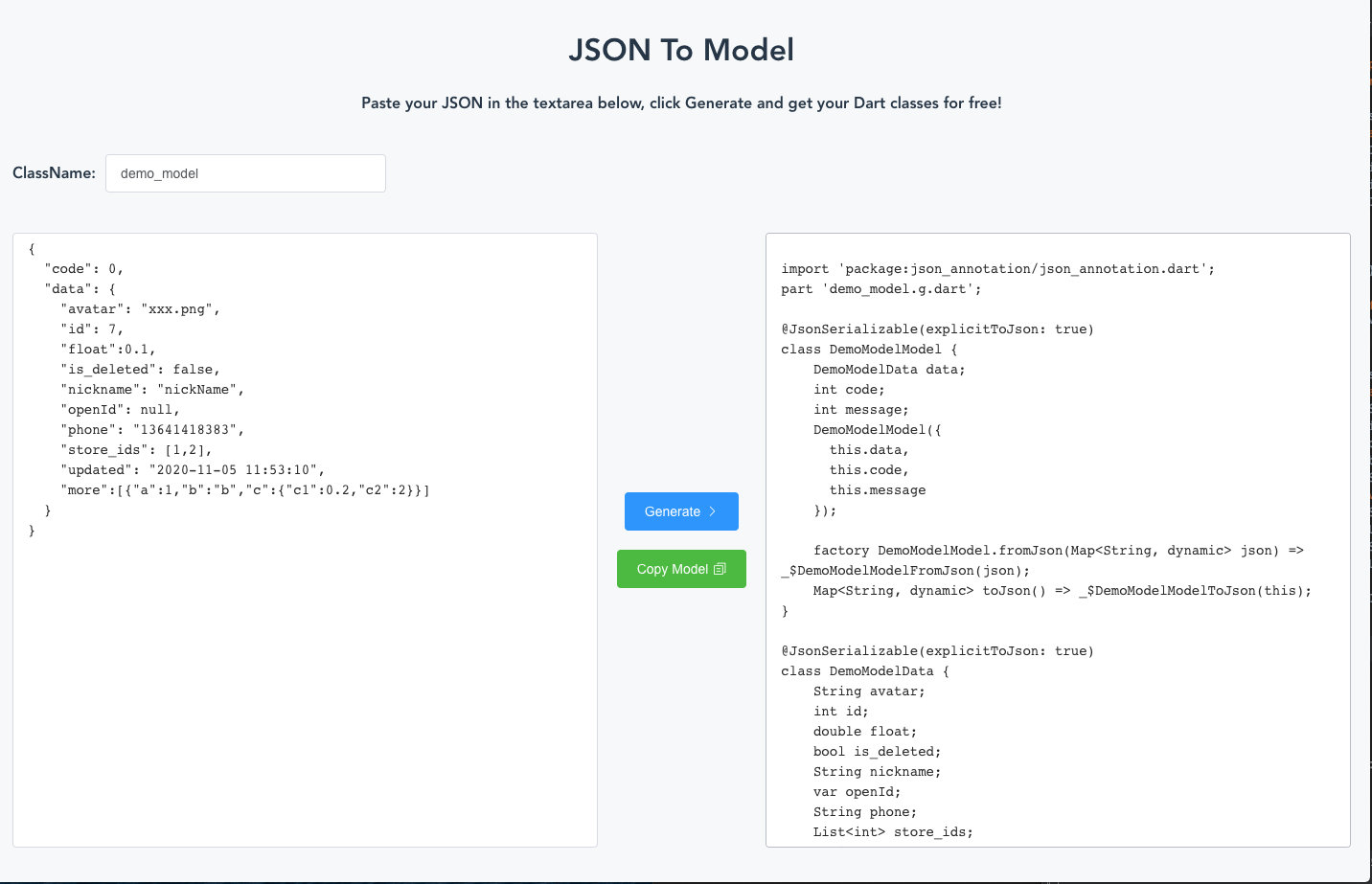Click the toJson() method line
The width and height of the screenshot is (1372, 884).
(x=1063, y=591)
